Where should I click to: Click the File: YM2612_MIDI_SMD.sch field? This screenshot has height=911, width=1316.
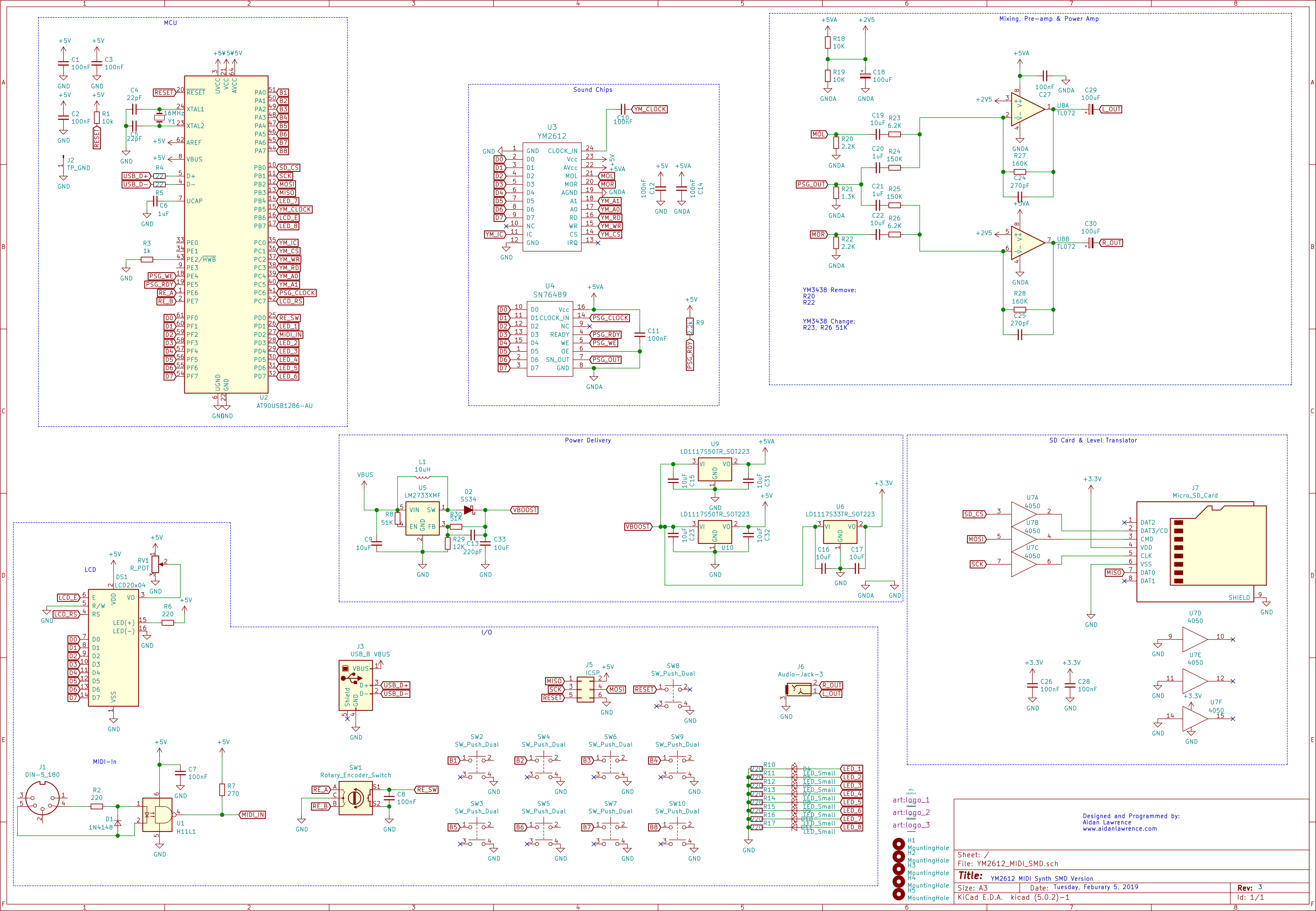click(x=1008, y=863)
